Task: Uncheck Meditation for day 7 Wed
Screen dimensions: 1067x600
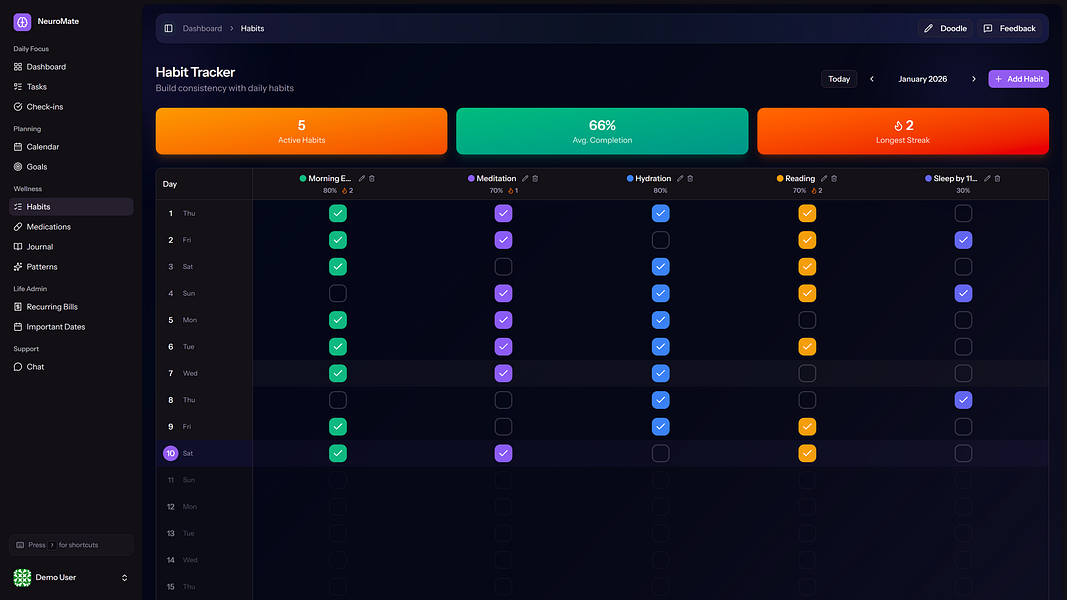Action: click(503, 373)
